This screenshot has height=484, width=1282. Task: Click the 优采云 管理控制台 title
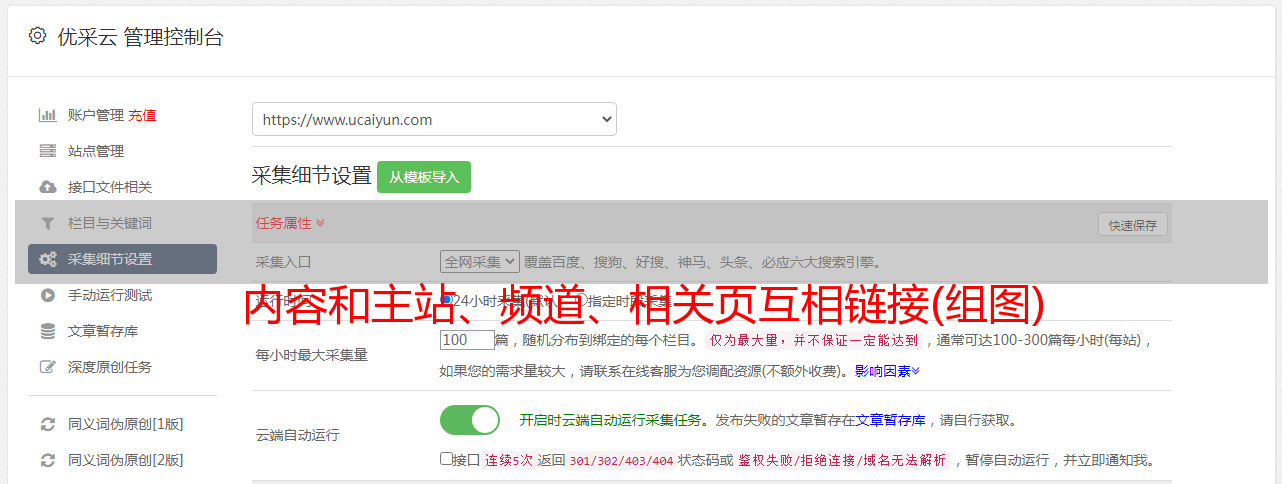[140, 37]
